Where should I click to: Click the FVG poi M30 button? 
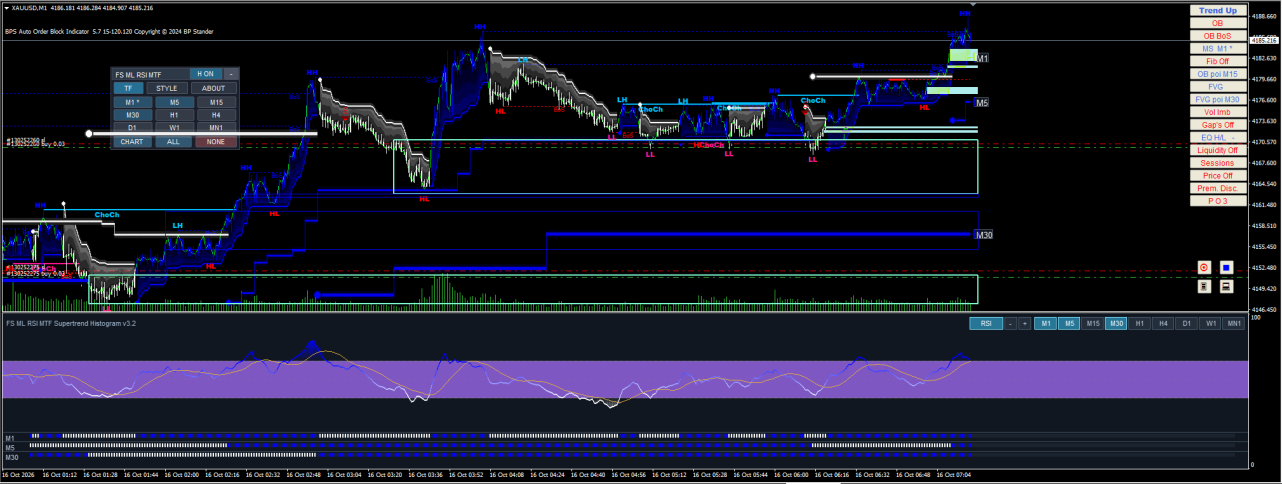tap(1217, 99)
